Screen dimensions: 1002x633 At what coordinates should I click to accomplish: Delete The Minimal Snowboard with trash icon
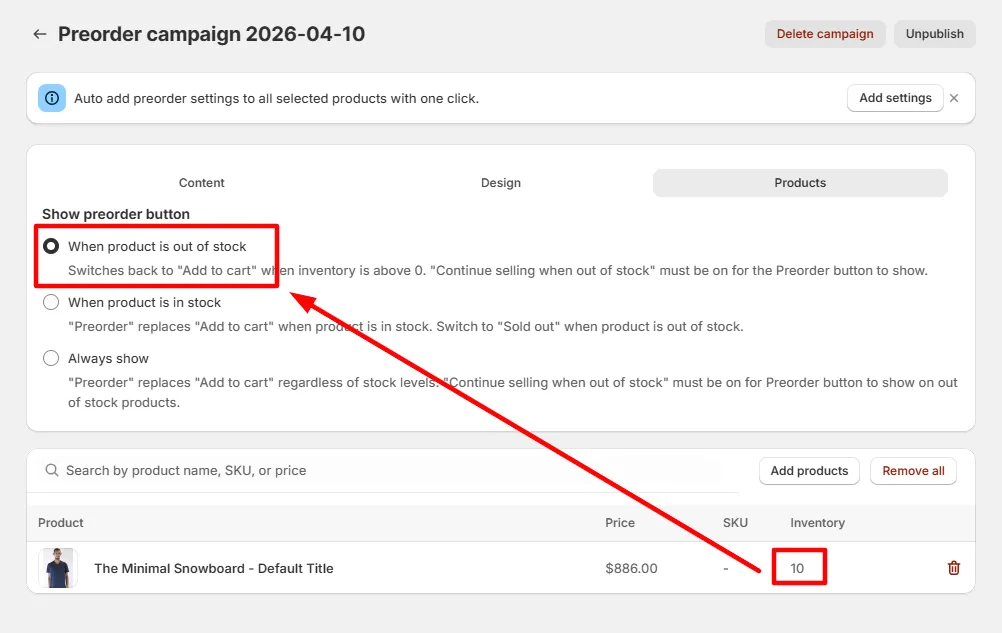point(953,568)
